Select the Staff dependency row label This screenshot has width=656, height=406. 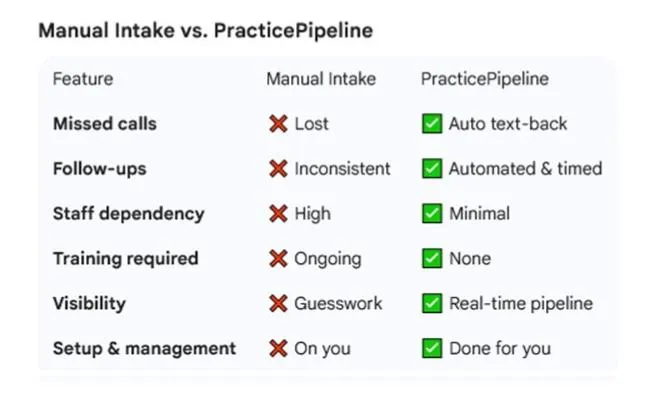click(x=128, y=213)
